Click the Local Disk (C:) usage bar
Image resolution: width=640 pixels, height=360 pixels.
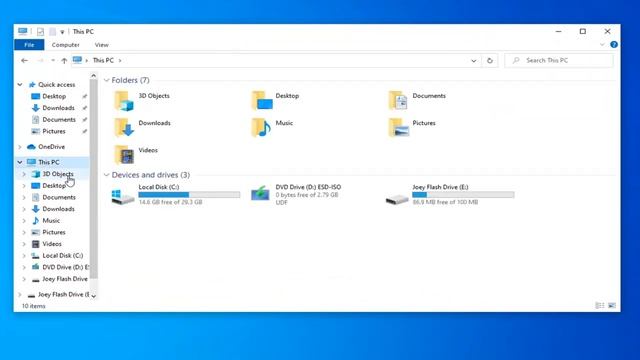[x=189, y=195]
